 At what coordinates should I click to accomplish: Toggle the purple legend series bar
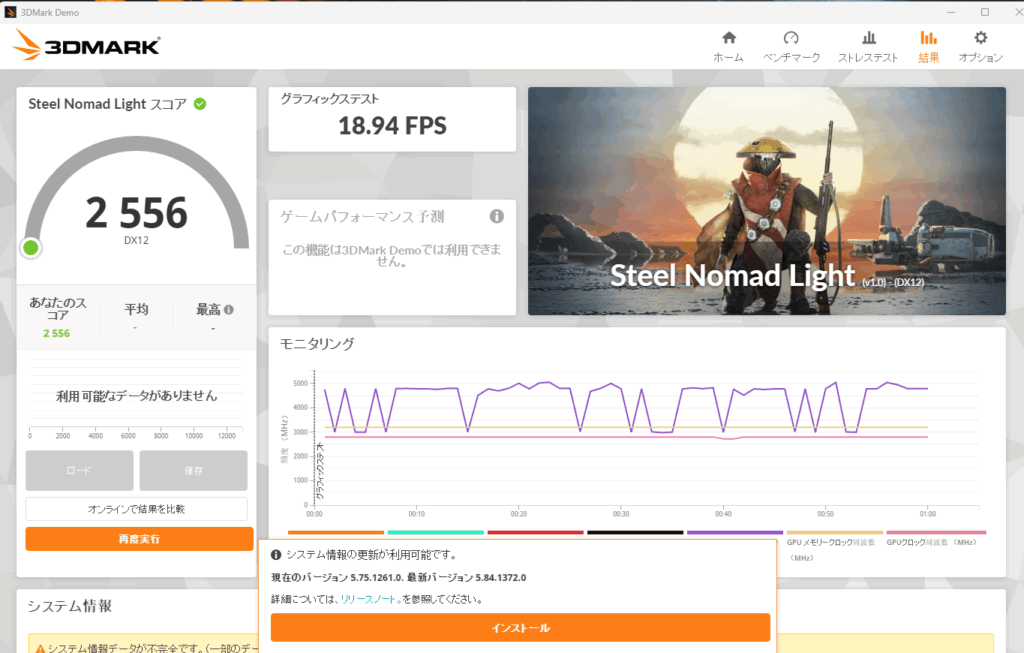(735, 532)
